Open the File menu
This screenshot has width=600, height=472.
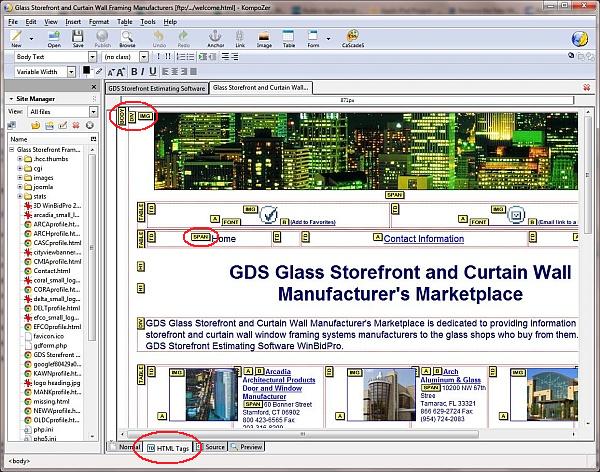pyautogui.click(x=13, y=22)
